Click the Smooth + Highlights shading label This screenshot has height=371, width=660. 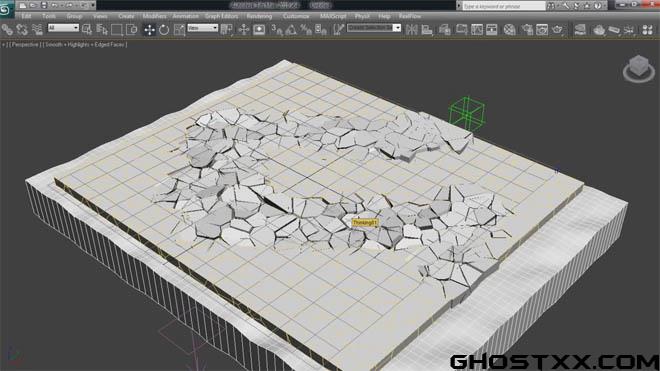(67, 44)
